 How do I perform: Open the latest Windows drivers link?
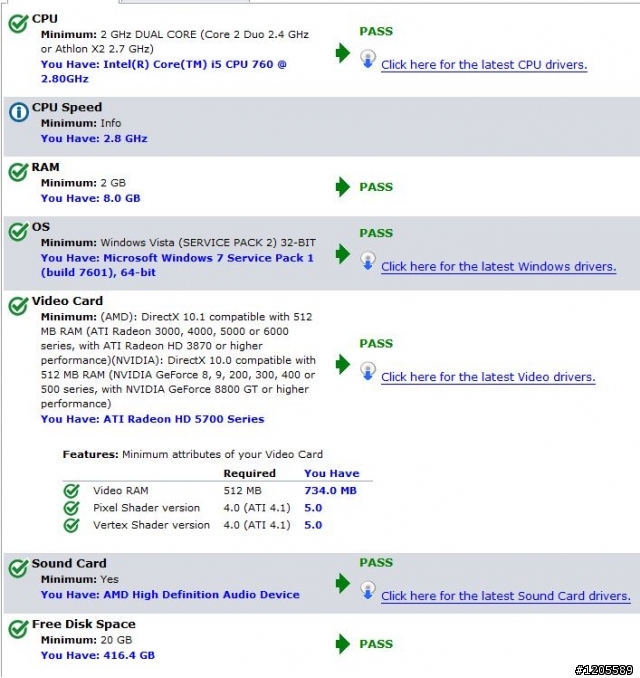pyautogui.click(x=499, y=267)
